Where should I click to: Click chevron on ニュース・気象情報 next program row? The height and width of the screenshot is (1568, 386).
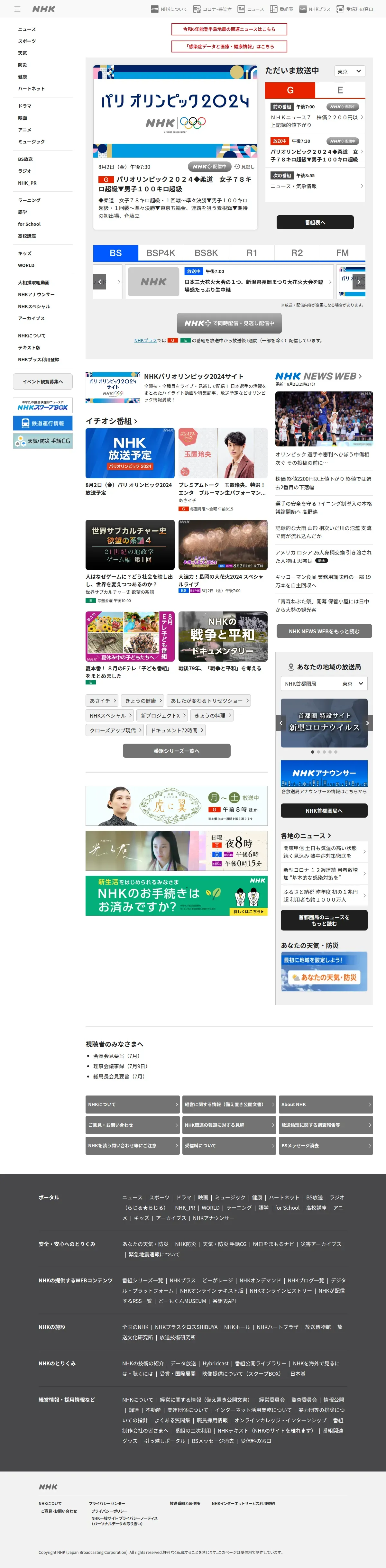[x=362, y=186]
